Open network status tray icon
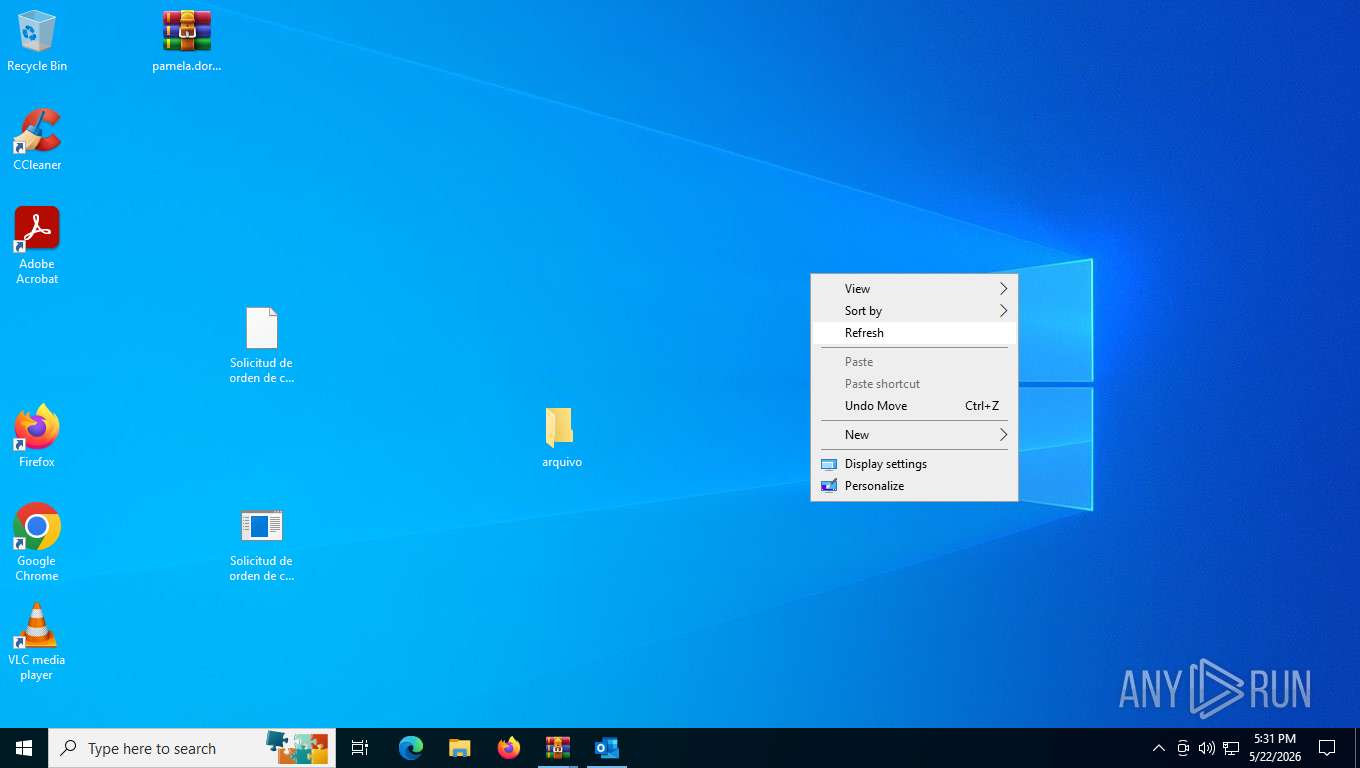The width and height of the screenshot is (1360, 768). tap(1231, 748)
